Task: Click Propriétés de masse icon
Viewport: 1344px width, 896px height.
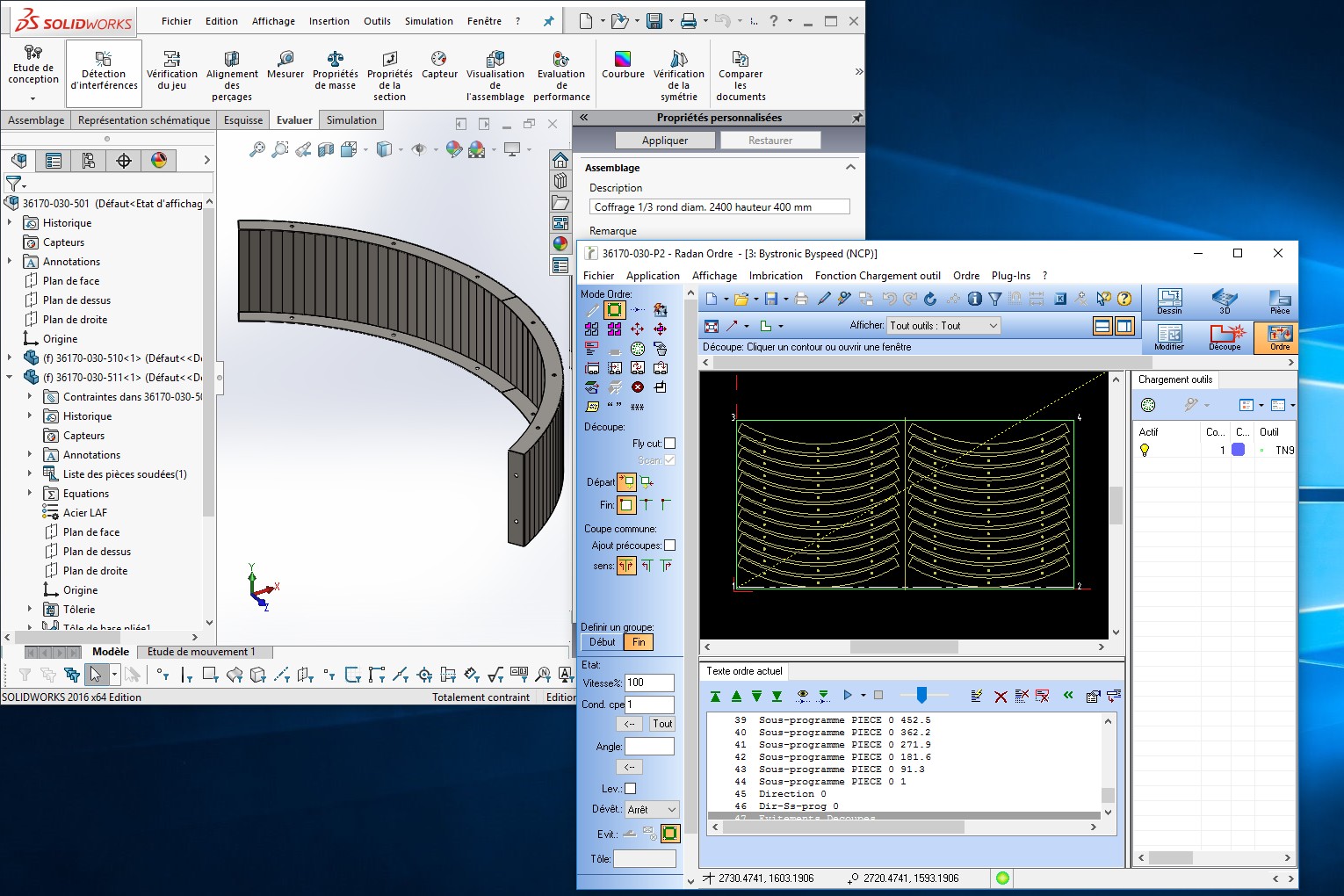Action: 336,59
